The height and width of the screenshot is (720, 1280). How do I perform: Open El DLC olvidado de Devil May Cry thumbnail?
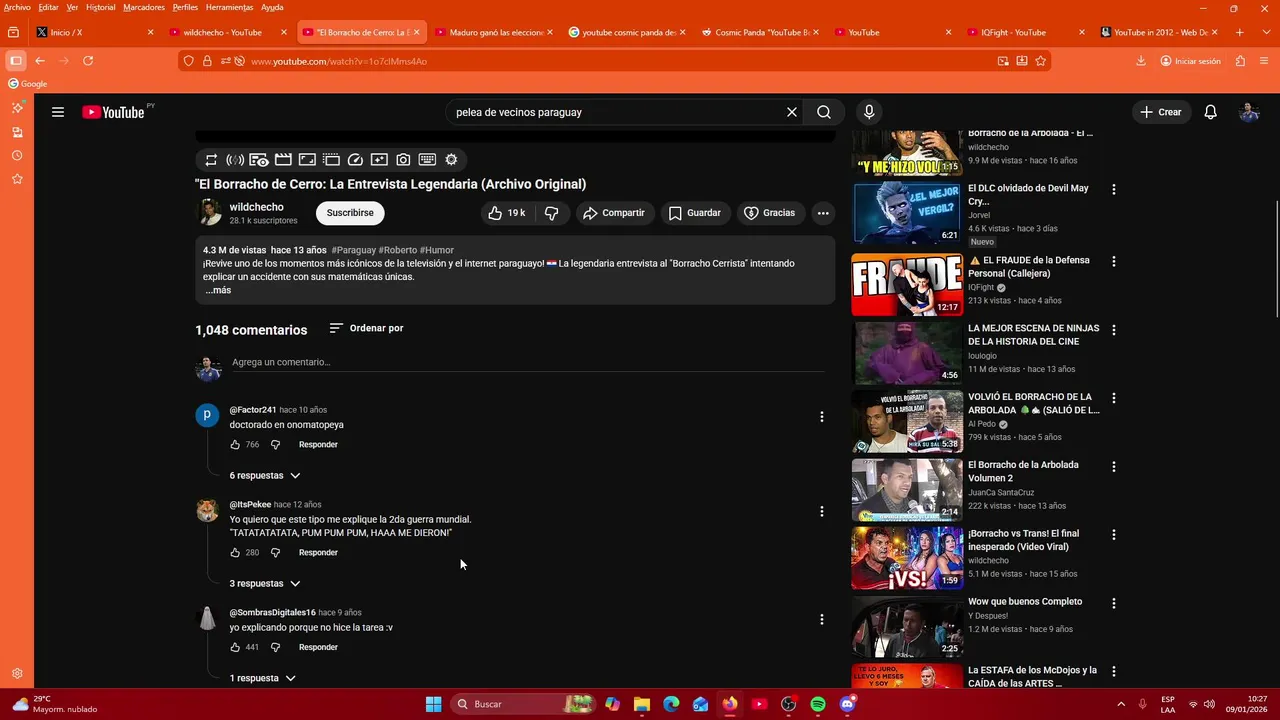(x=907, y=212)
